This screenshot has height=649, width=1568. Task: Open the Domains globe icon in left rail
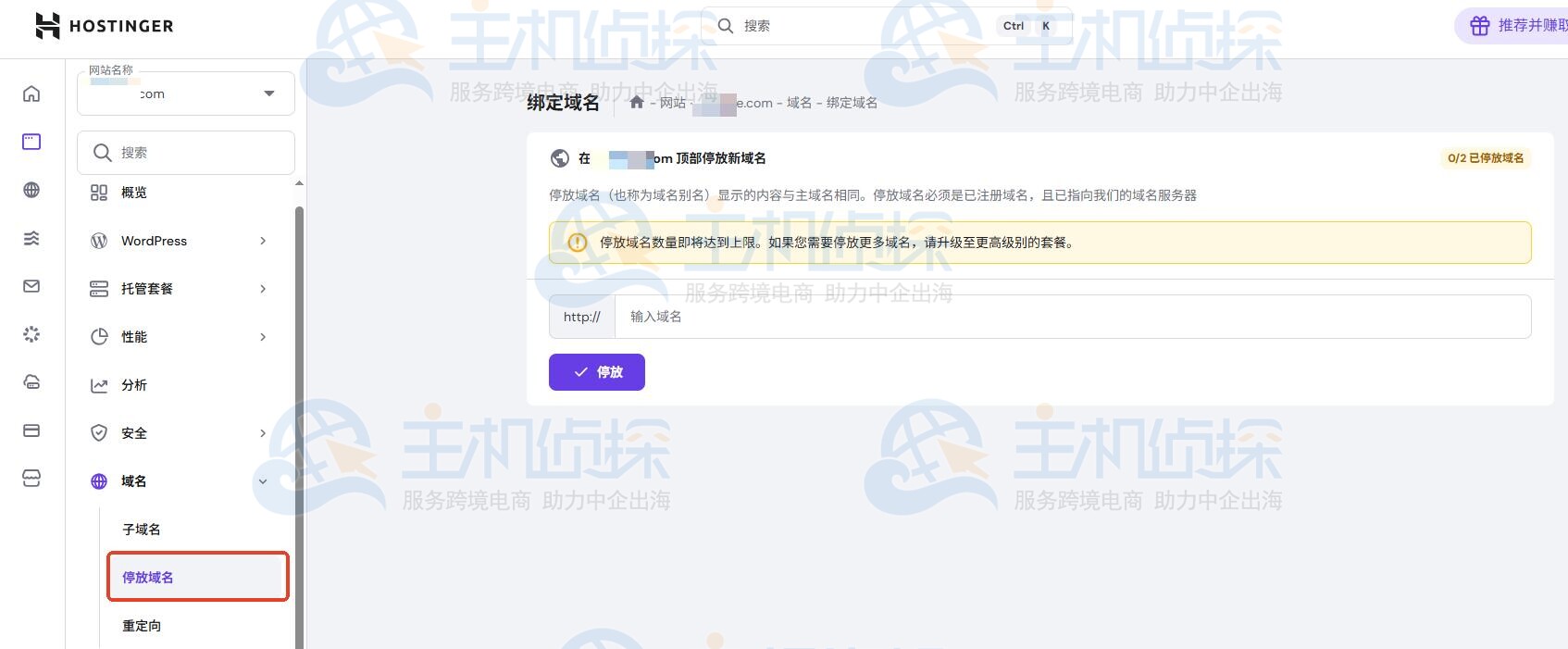pyautogui.click(x=31, y=190)
